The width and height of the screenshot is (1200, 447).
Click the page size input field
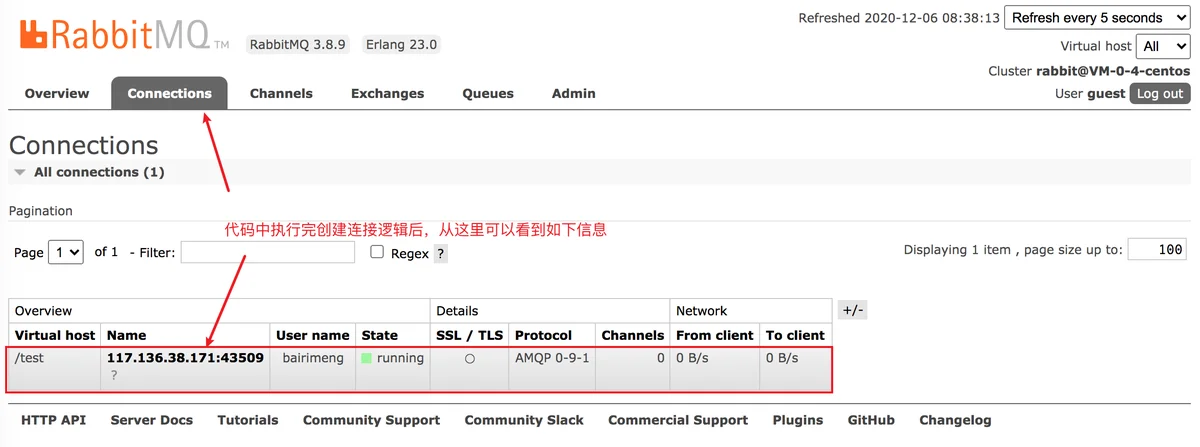point(1156,250)
